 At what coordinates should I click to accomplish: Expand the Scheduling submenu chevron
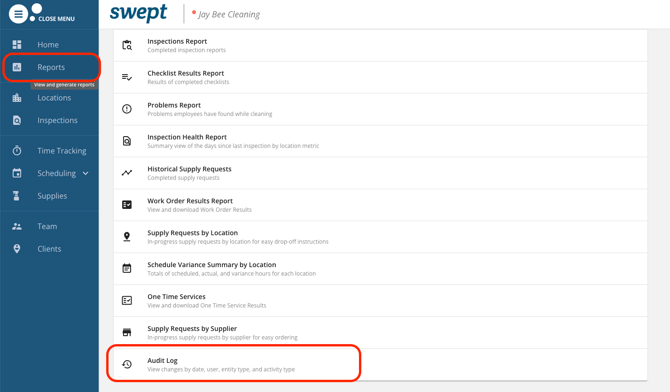85,173
